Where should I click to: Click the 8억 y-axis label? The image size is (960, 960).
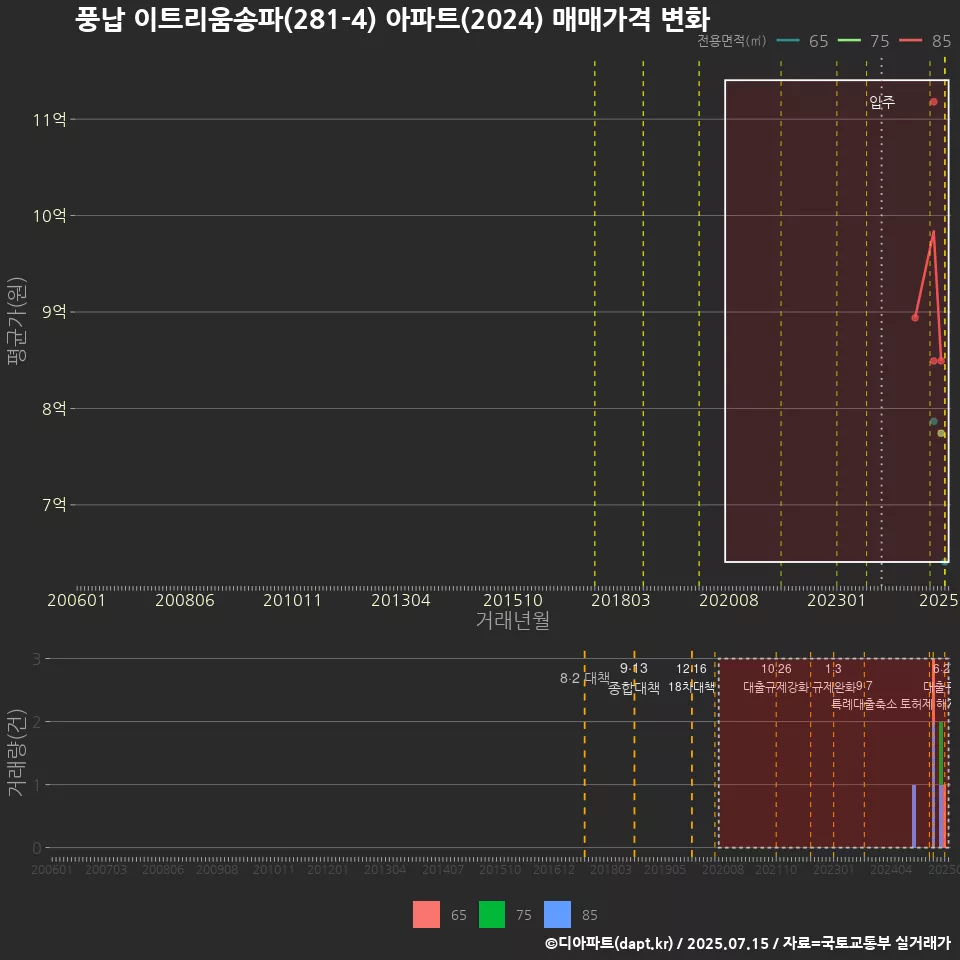(x=54, y=408)
